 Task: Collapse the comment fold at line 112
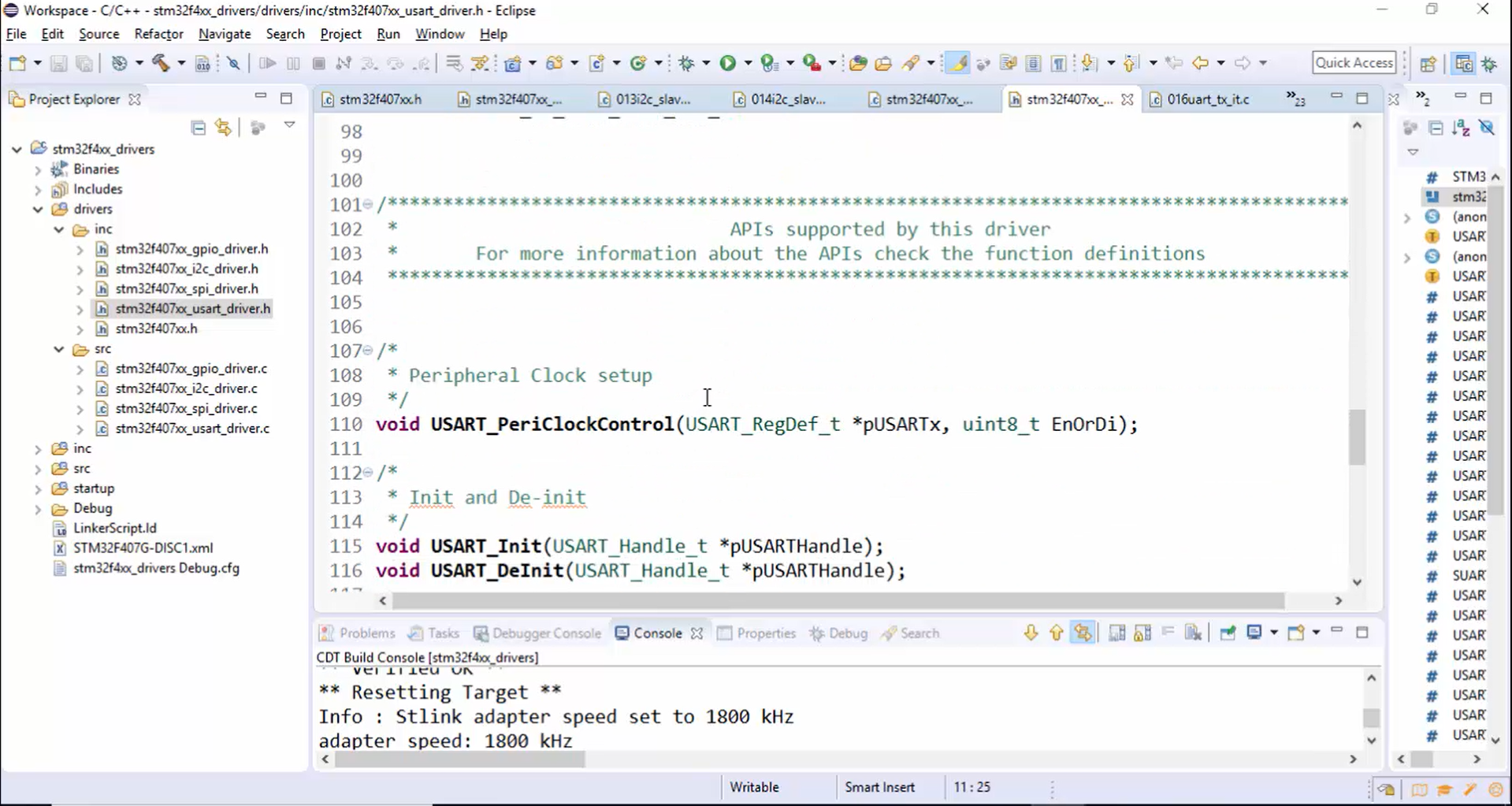click(367, 472)
